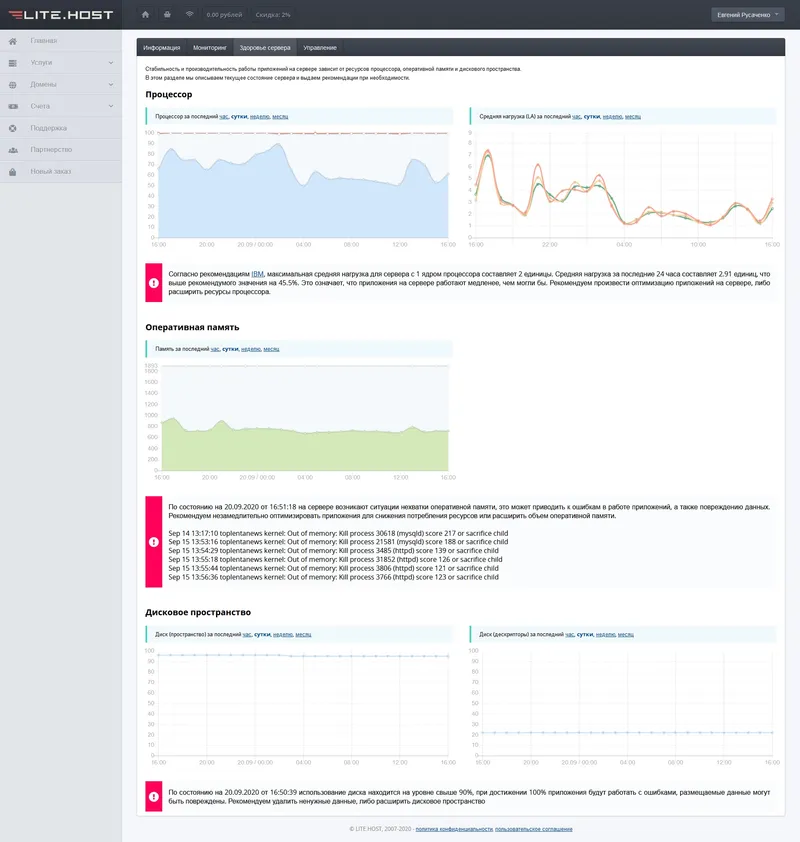Show processor chart for the last неделю
The width and height of the screenshot is (800, 842).
[260, 117]
